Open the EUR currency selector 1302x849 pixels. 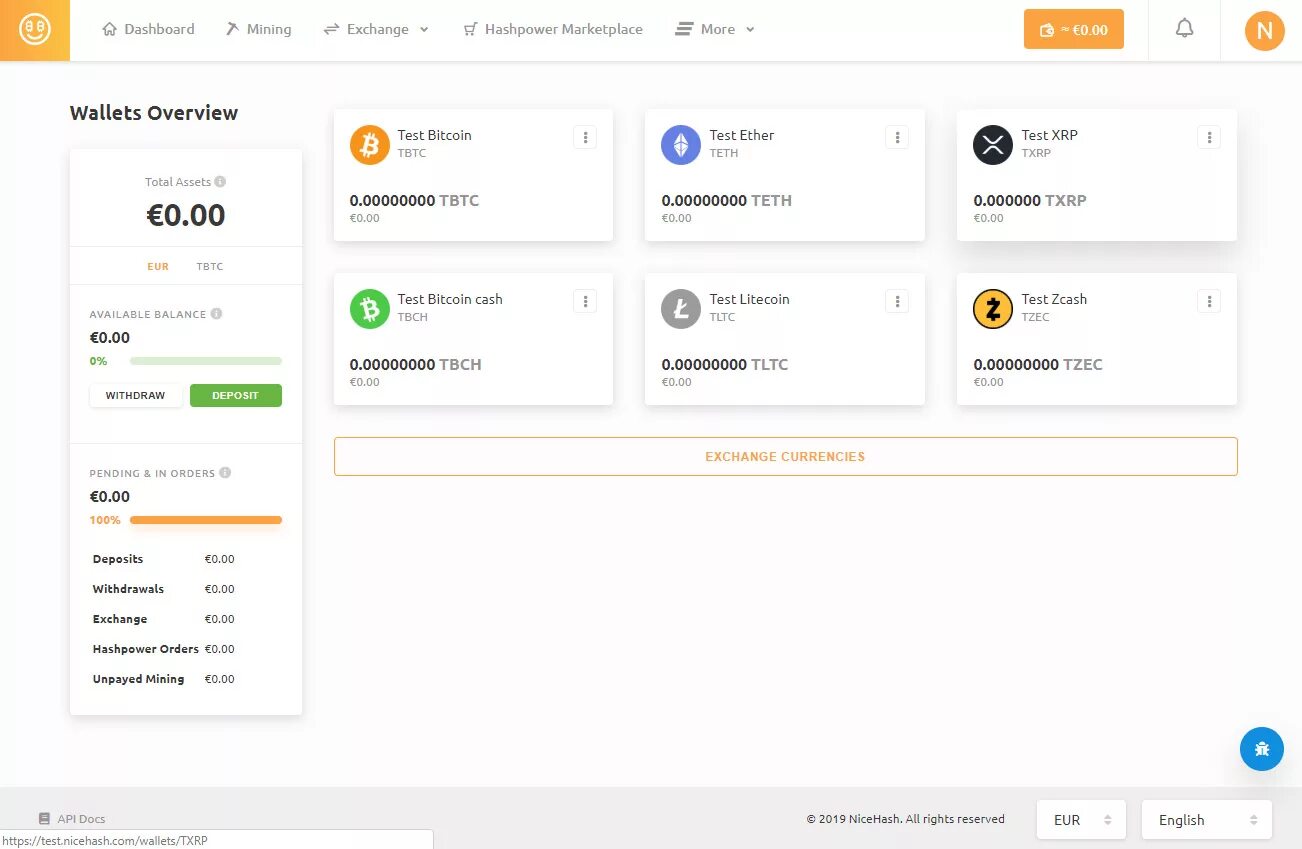[x=1081, y=819]
